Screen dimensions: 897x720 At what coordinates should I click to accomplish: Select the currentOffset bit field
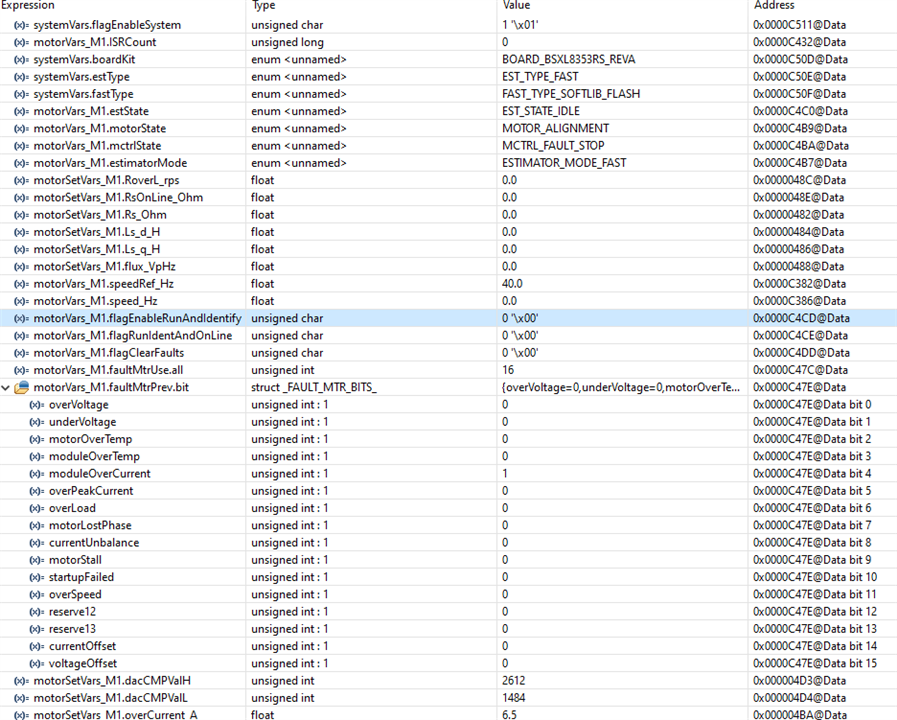(x=82, y=646)
